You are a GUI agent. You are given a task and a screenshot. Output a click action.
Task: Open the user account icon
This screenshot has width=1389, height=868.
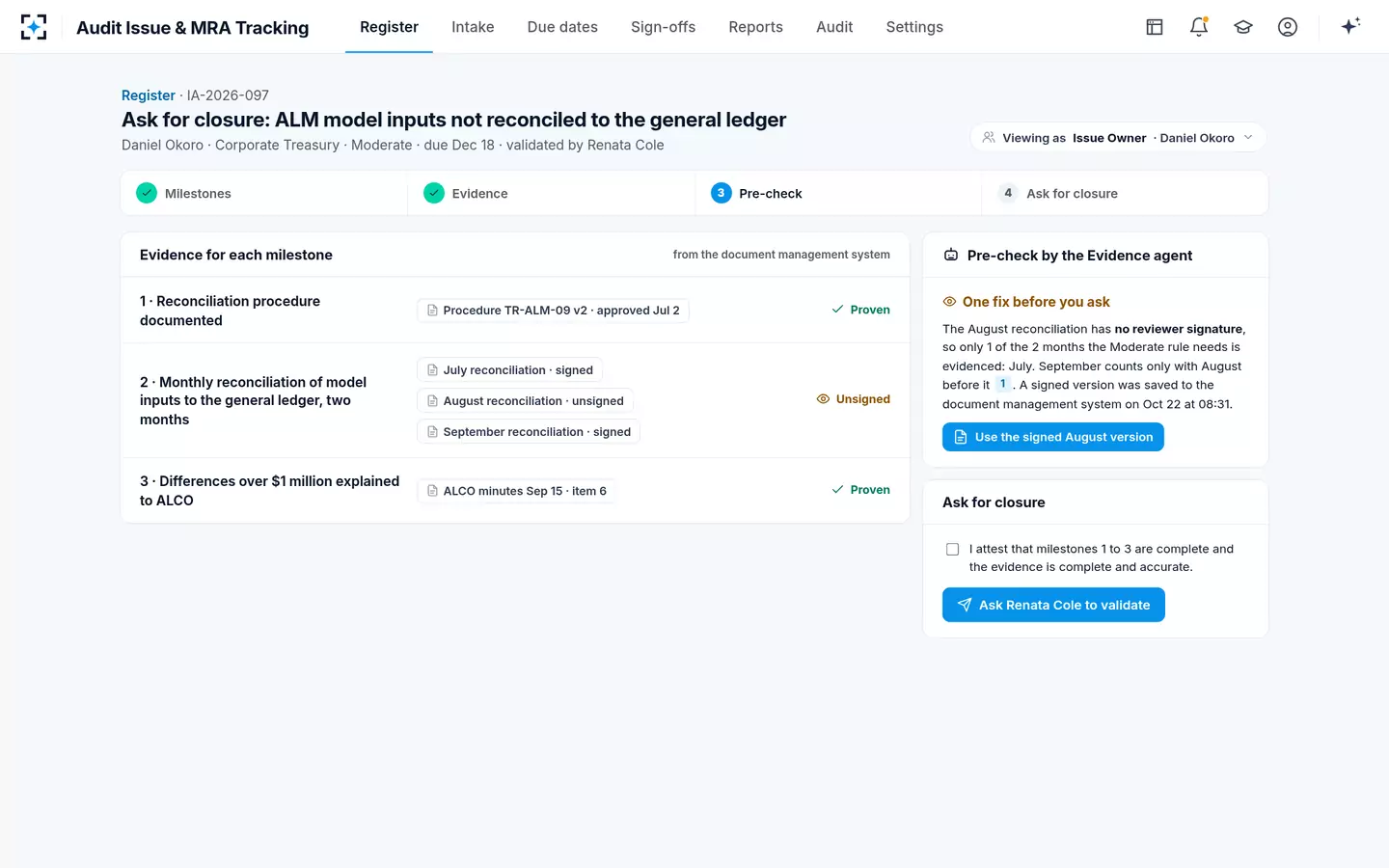(1288, 27)
